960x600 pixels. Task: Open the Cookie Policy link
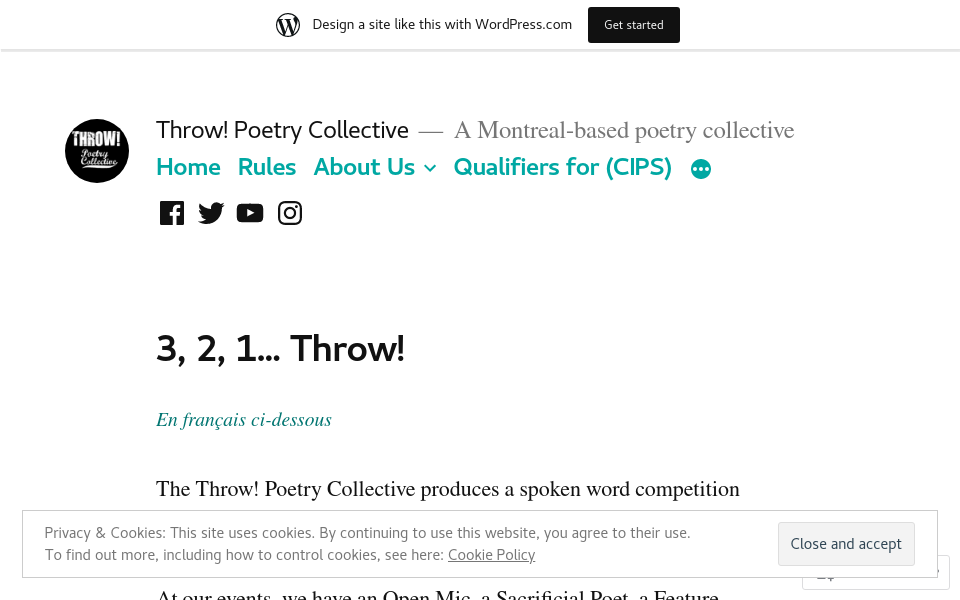coord(491,554)
